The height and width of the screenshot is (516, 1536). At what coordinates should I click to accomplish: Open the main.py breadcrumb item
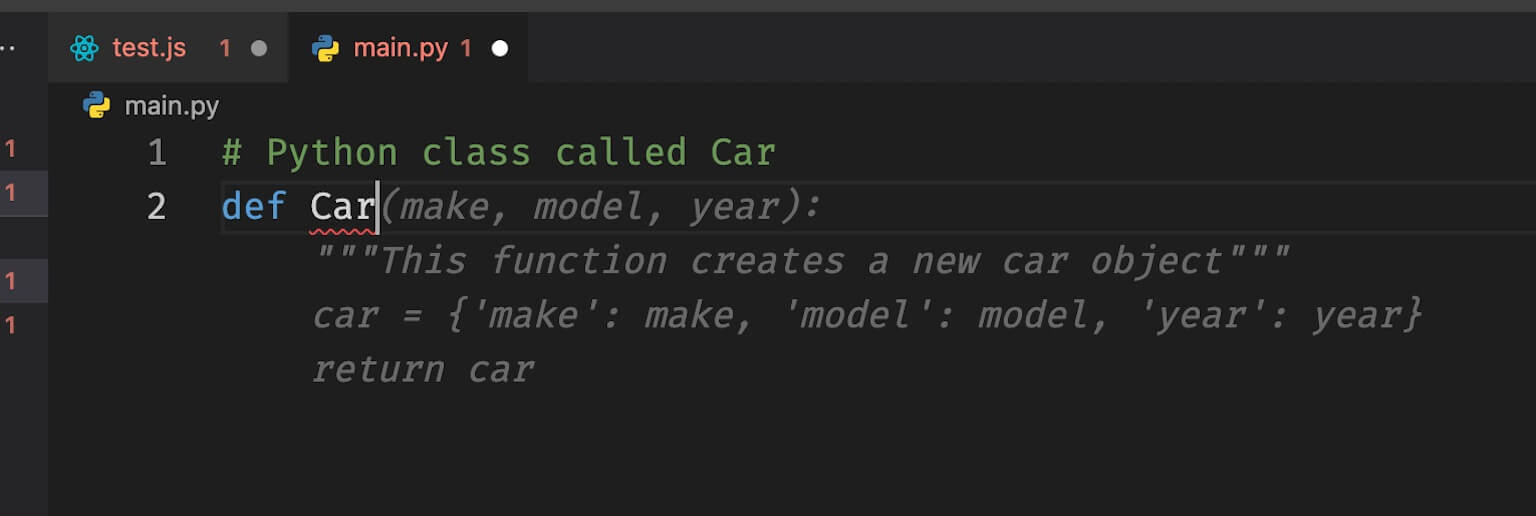[x=171, y=106]
